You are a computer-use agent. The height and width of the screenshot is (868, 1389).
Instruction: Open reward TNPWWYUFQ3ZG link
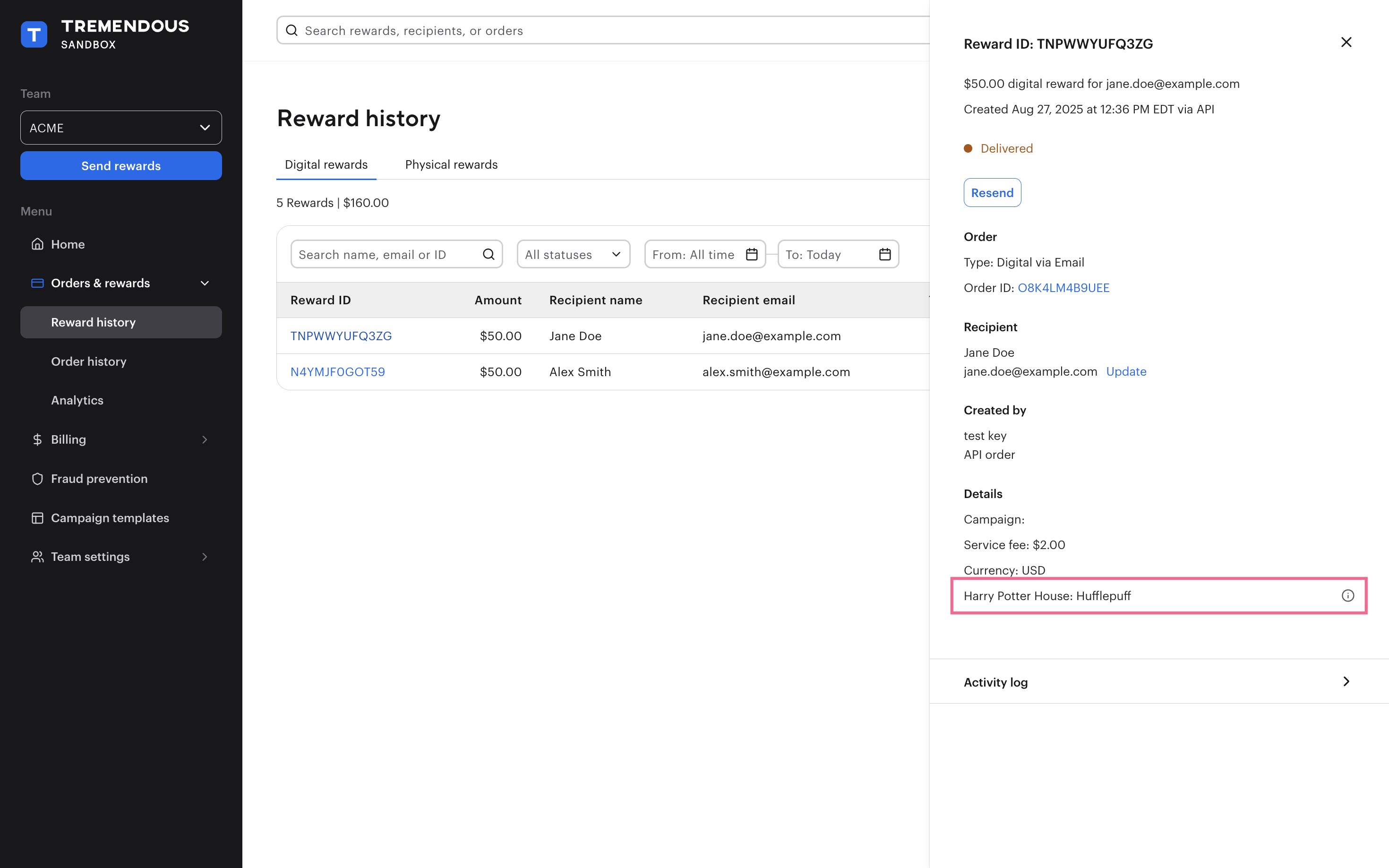coord(341,336)
